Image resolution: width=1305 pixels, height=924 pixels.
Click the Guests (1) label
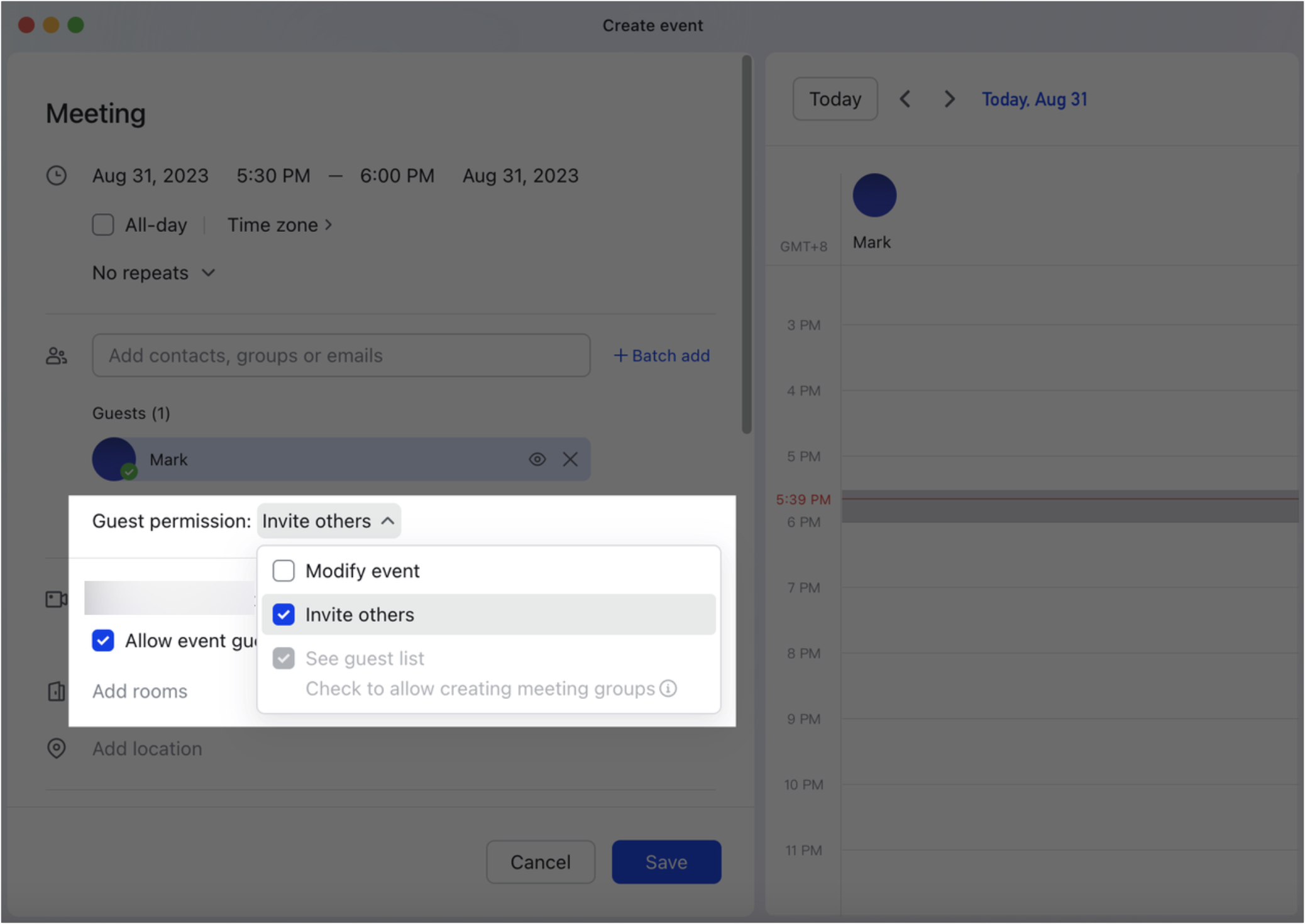click(x=131, y=413)
